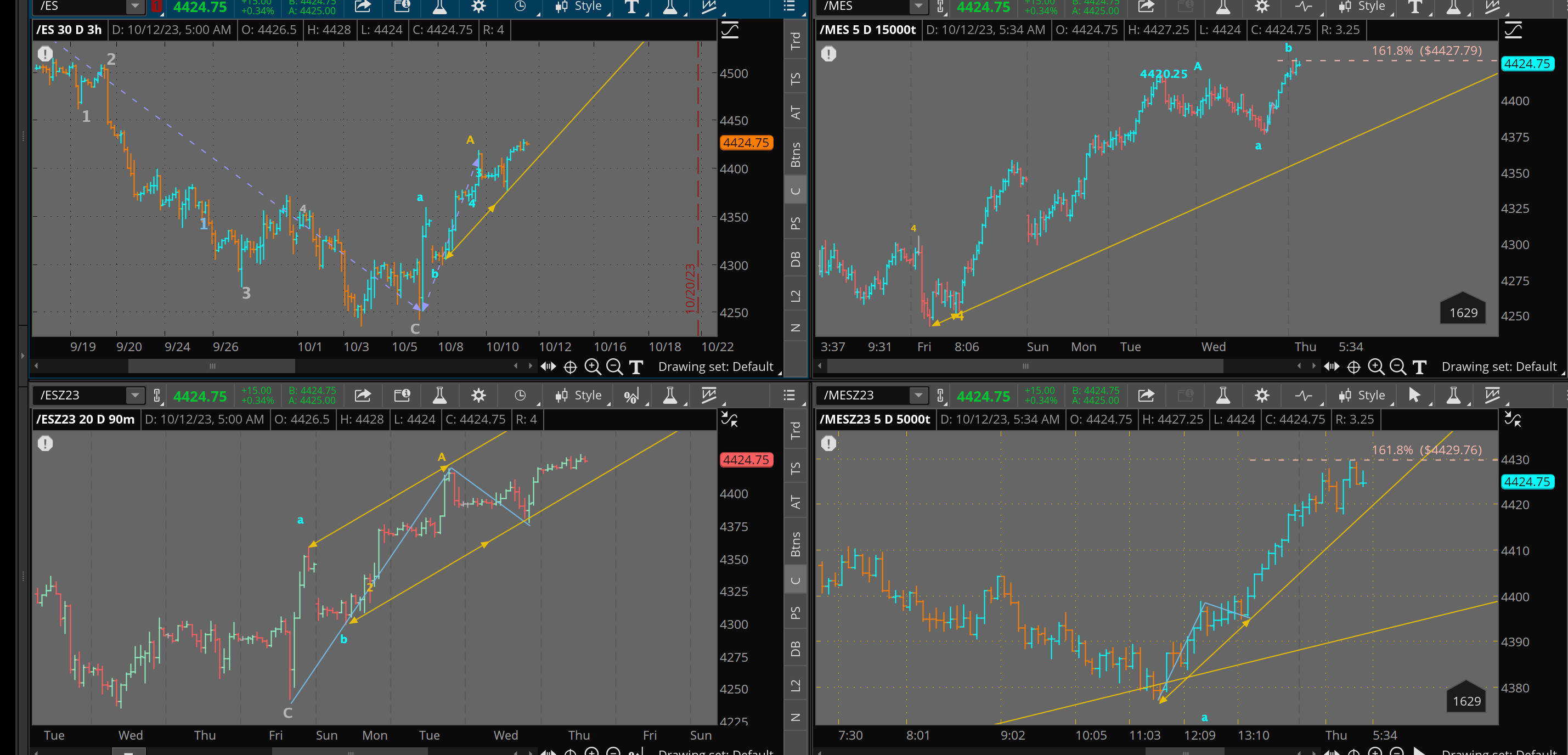Toggle price axis scaling icon in /ES chart
The width and height of the screenshot is (1568, 755).
730,30
